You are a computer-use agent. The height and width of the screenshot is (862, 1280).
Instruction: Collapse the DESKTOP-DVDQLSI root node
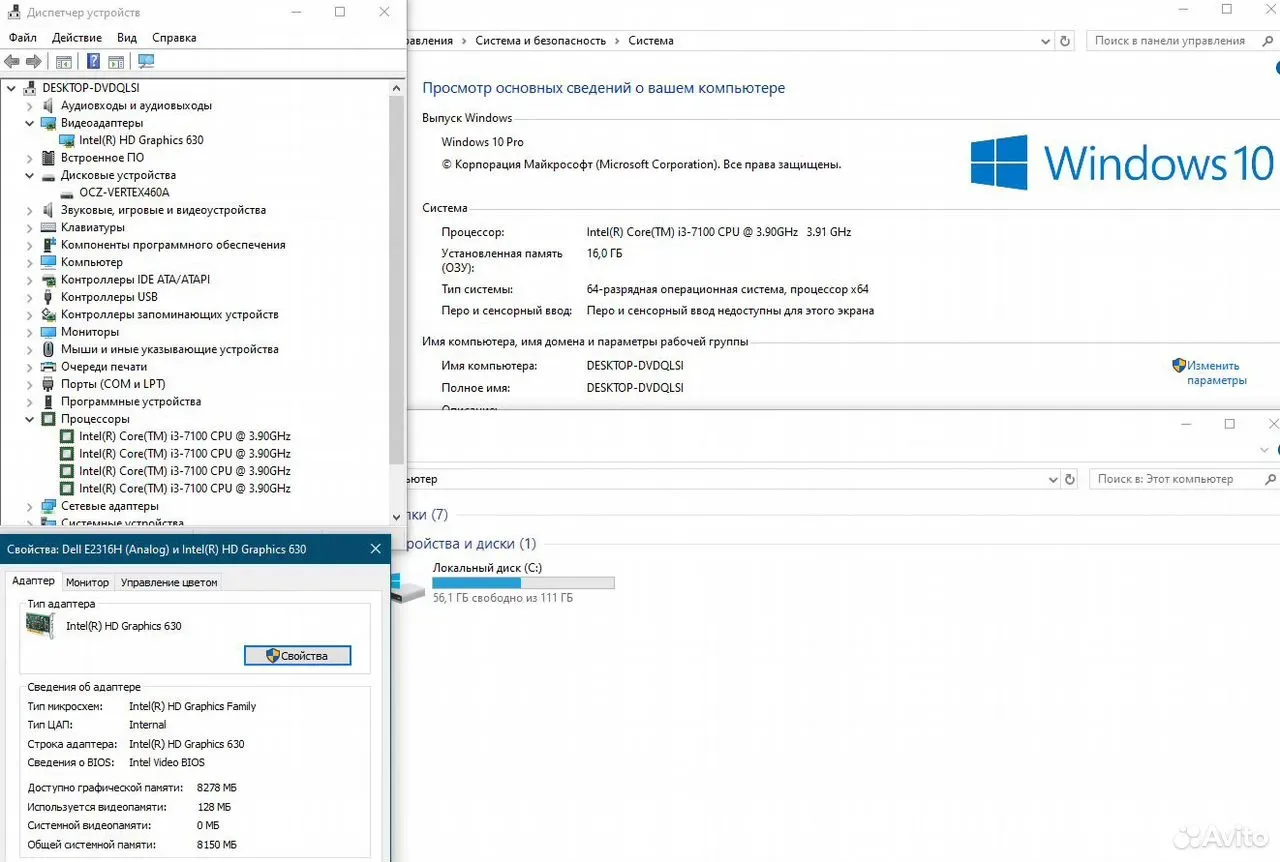tap(11, 88)
